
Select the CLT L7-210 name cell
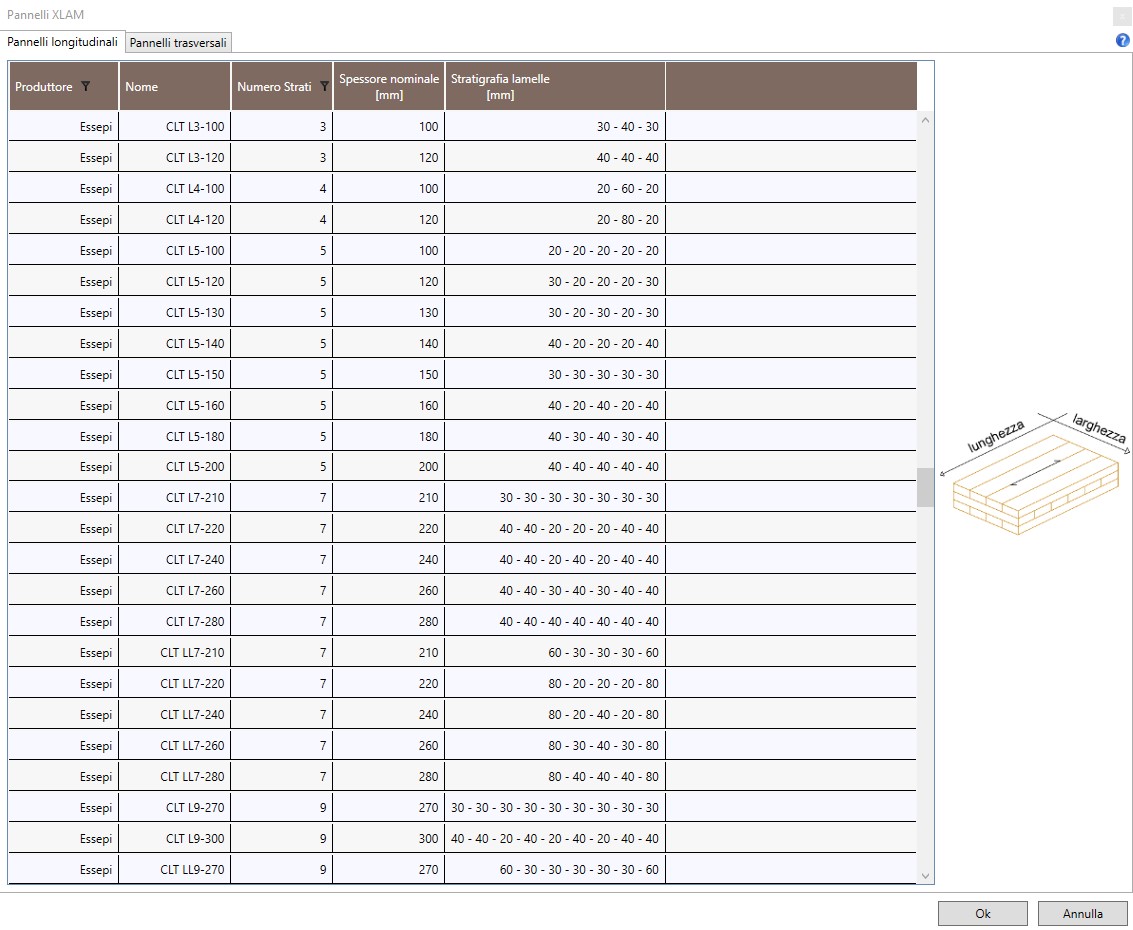click(x=175, y=498)
